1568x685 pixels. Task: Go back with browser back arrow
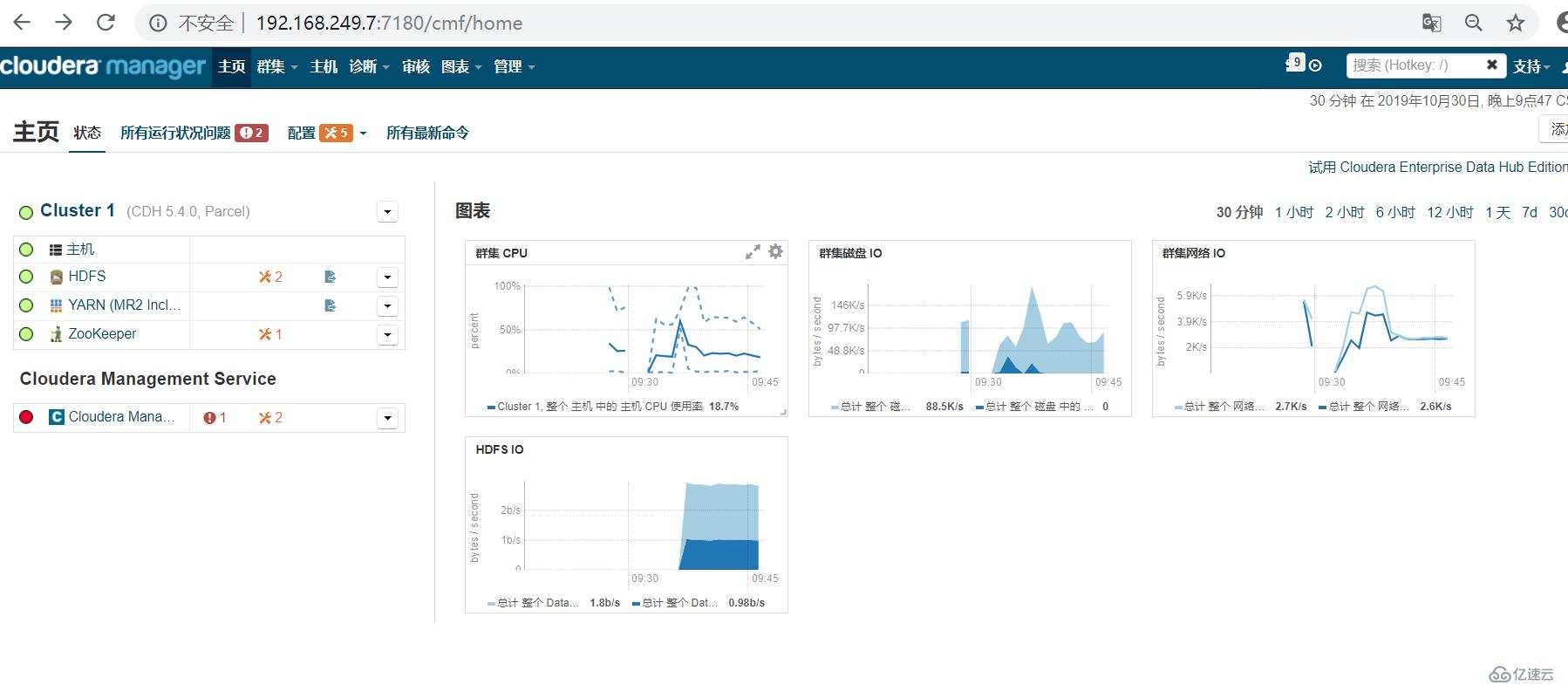(x=22, y=23)
